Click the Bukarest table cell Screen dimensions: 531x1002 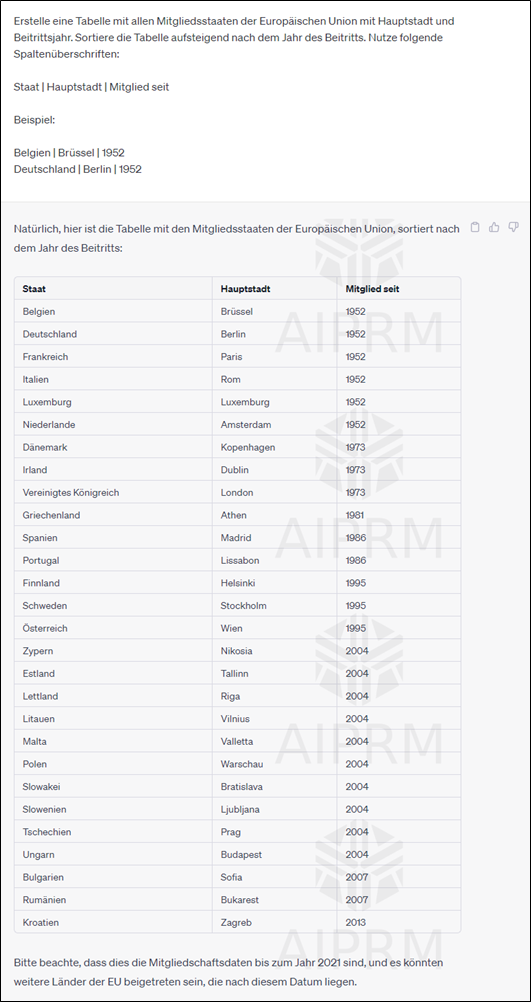pos(239,900)
